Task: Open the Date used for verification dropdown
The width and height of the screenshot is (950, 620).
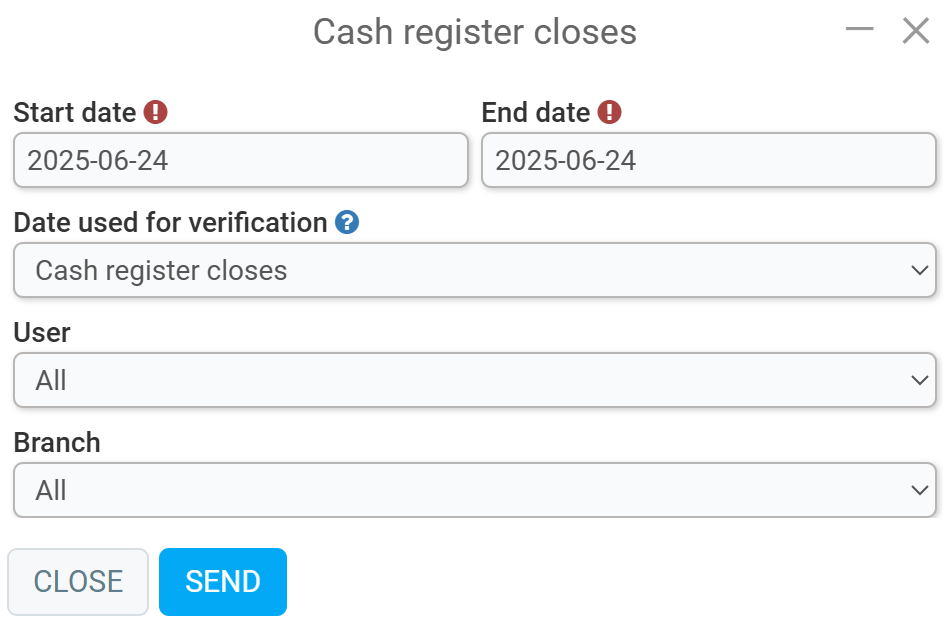Action: click(474, 270)
